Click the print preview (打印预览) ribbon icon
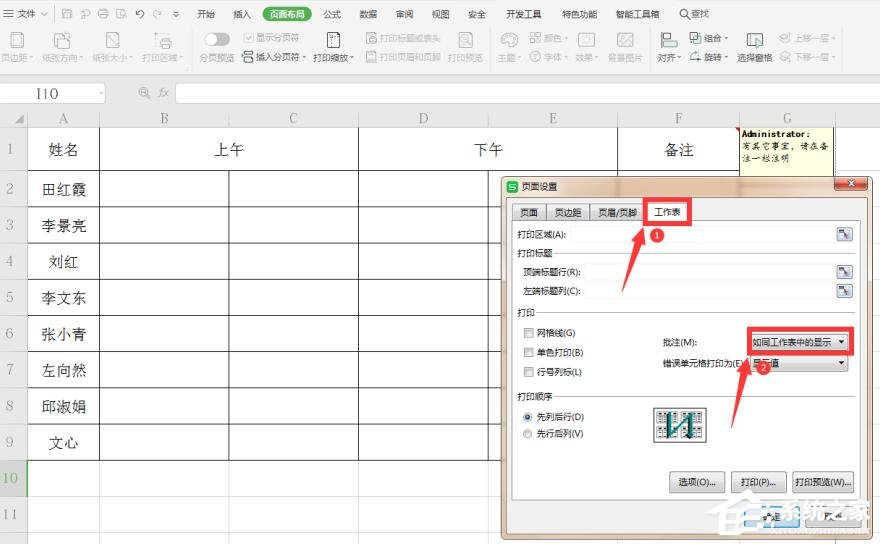 click(465, 47)
